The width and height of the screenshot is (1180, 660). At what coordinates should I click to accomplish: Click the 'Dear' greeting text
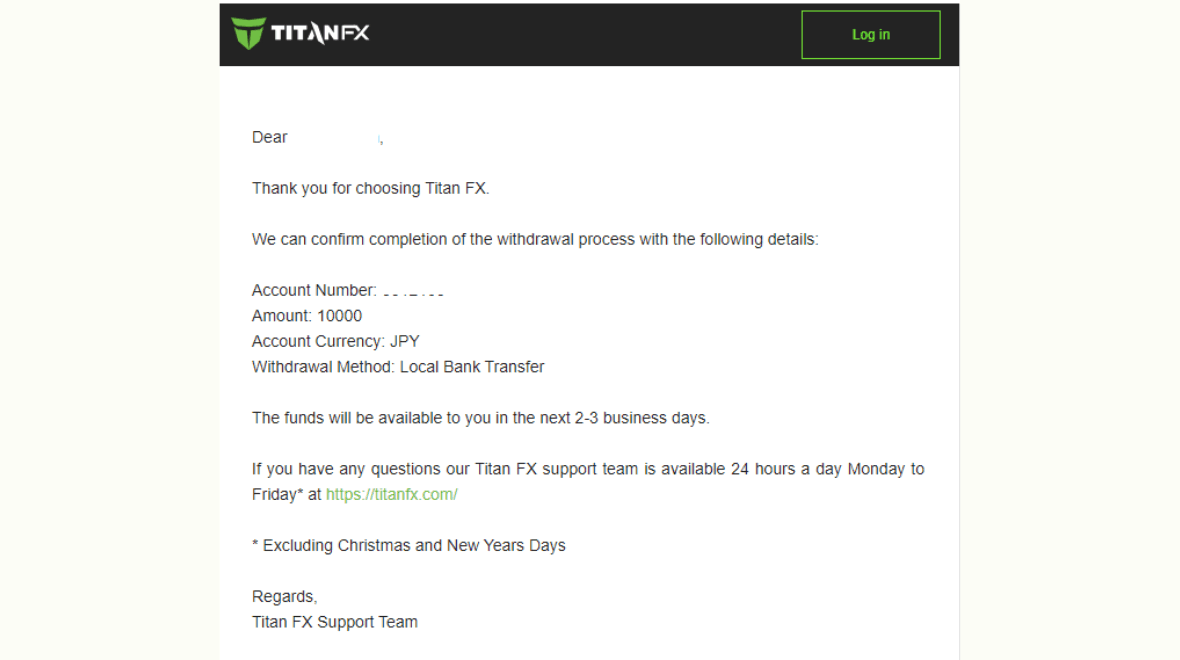(270, 137)
